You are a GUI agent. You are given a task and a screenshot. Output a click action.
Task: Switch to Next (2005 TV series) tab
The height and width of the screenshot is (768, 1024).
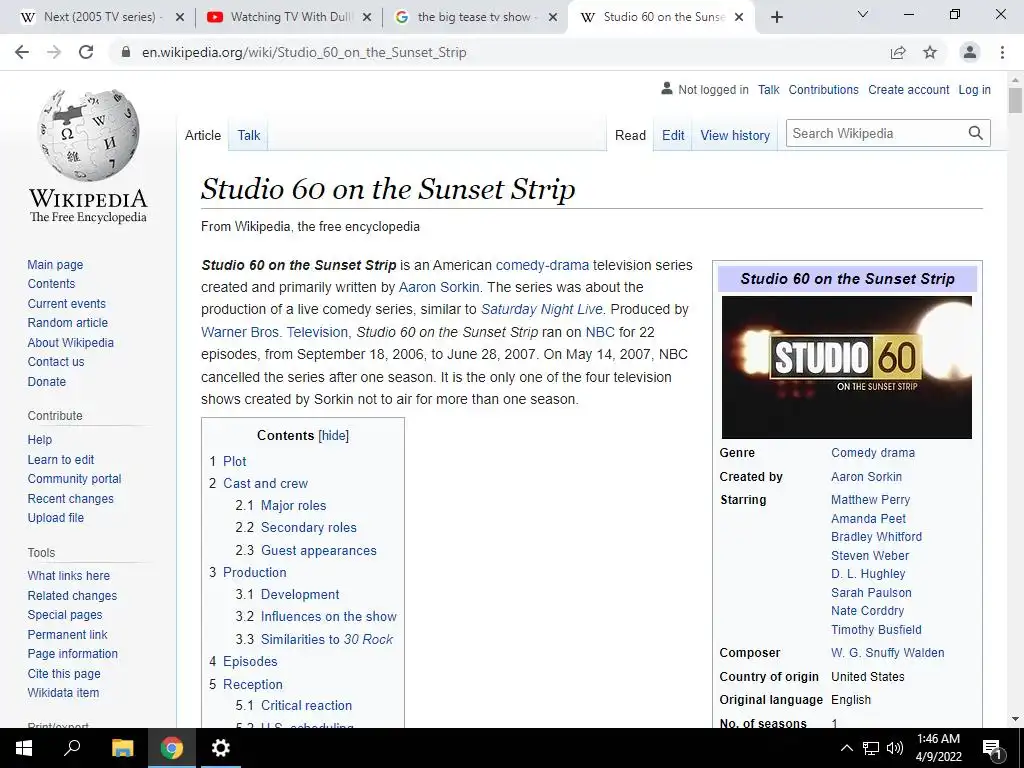100,17
